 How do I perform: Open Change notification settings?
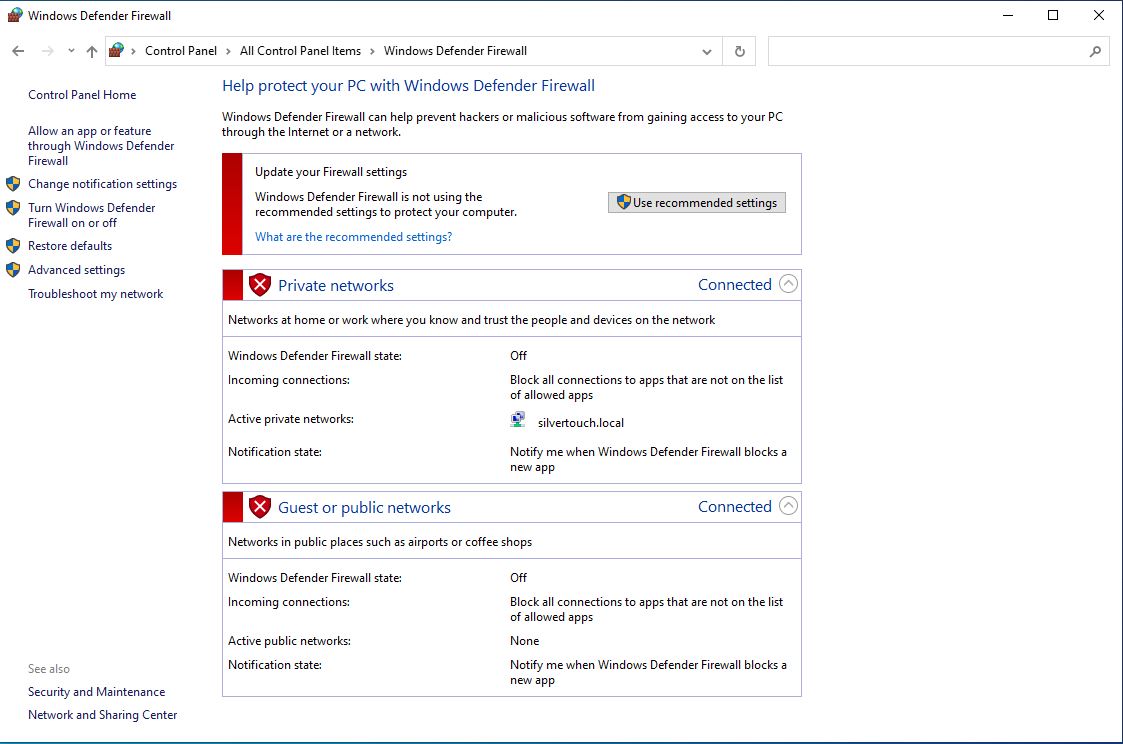tap(102, 184)
